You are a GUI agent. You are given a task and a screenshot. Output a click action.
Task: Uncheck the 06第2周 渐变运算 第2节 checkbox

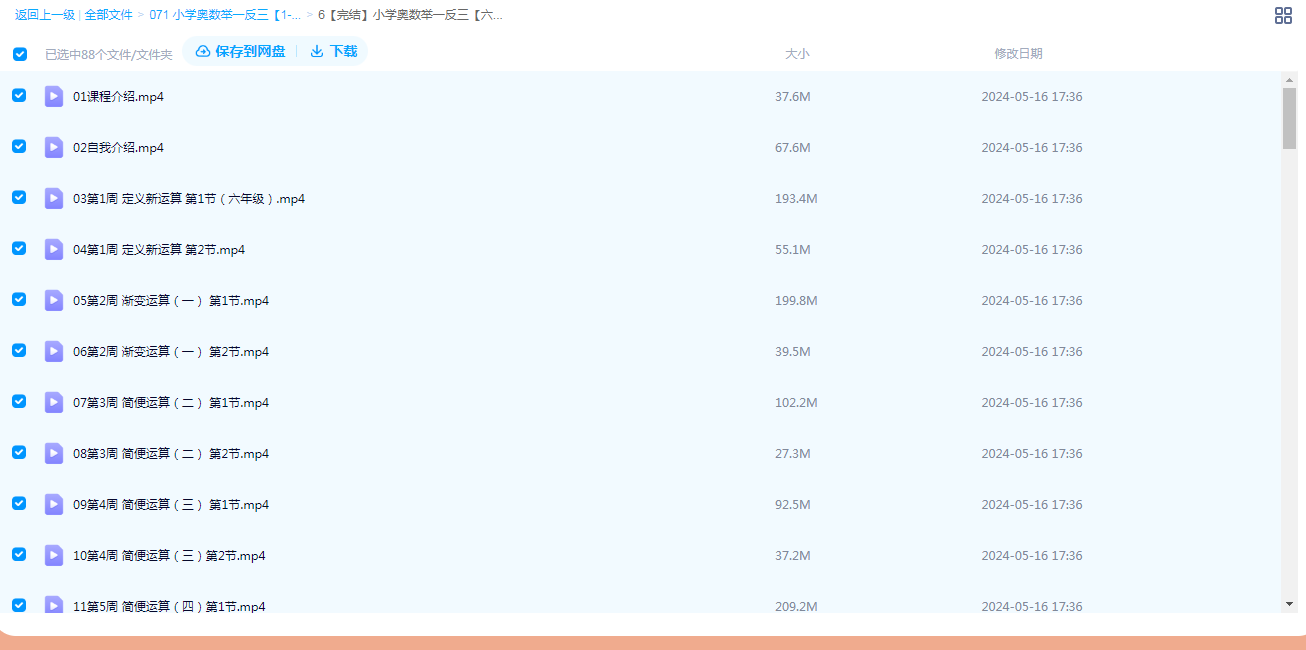(x=19, y=350)
